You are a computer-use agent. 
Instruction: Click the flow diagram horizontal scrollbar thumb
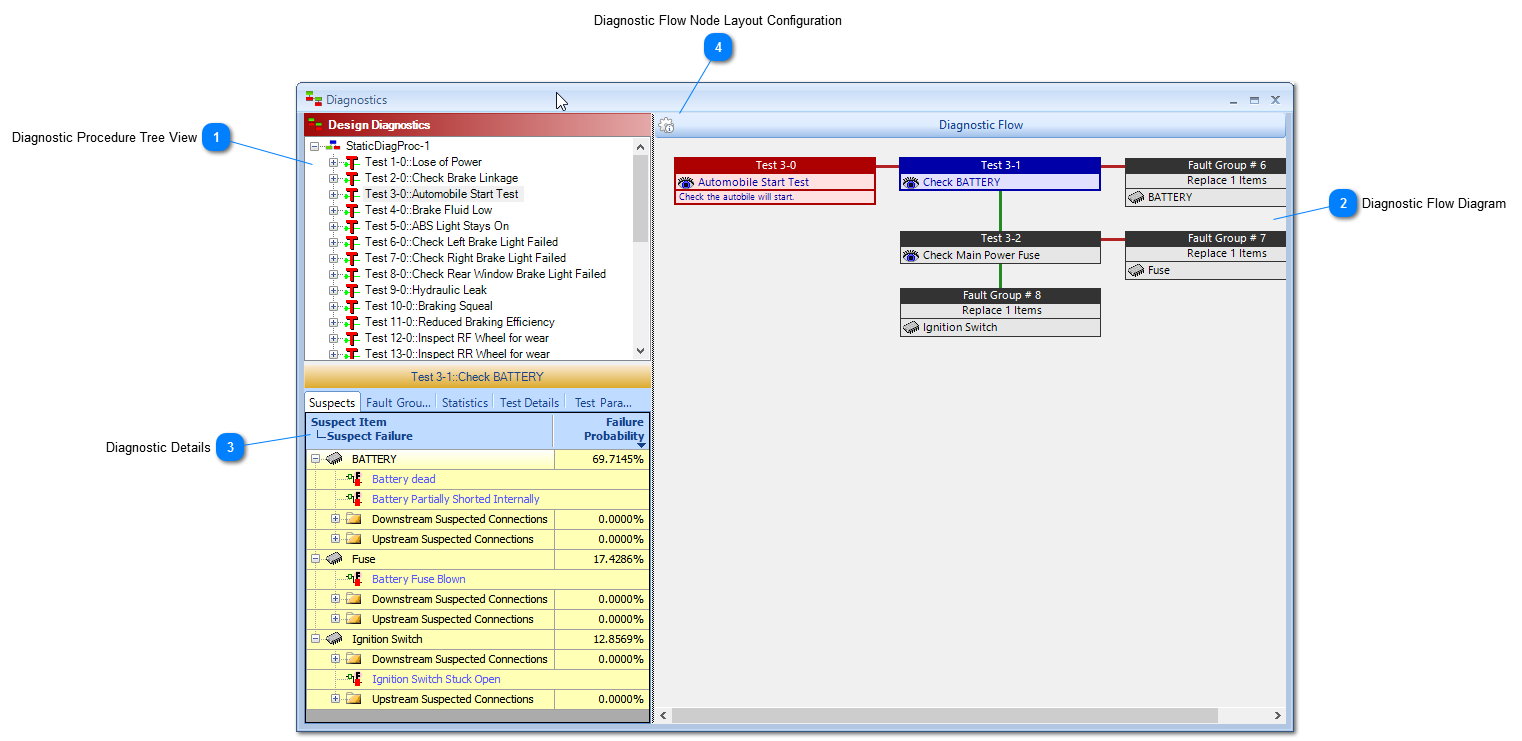pos(944,715)
